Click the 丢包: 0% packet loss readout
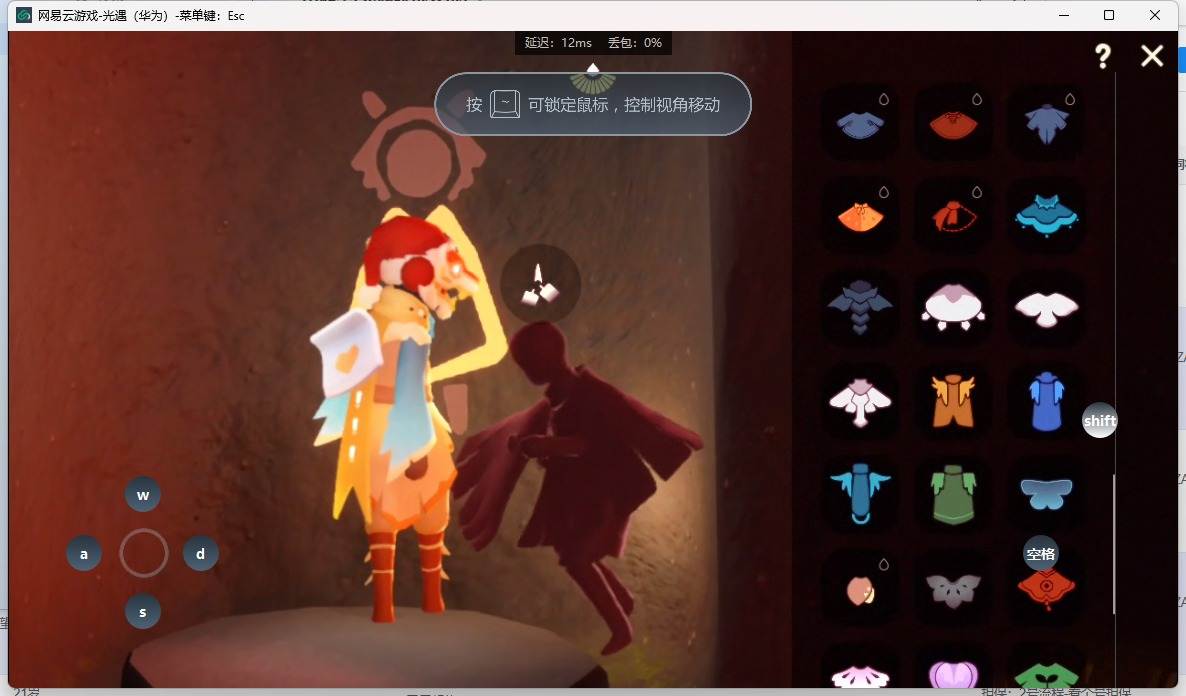 [x=635, y=43]
